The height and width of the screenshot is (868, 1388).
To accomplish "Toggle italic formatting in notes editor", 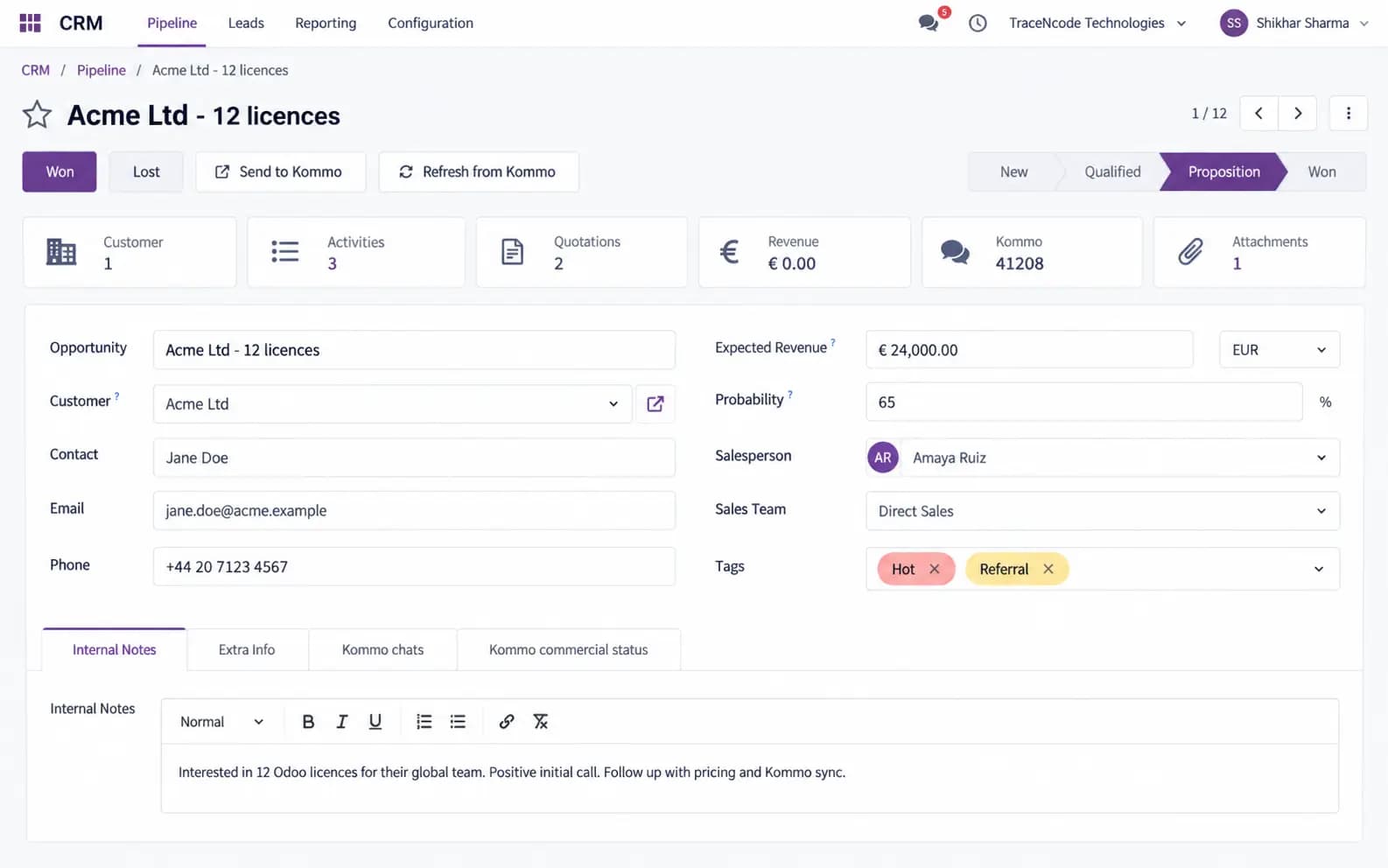I will pos(341,722).
